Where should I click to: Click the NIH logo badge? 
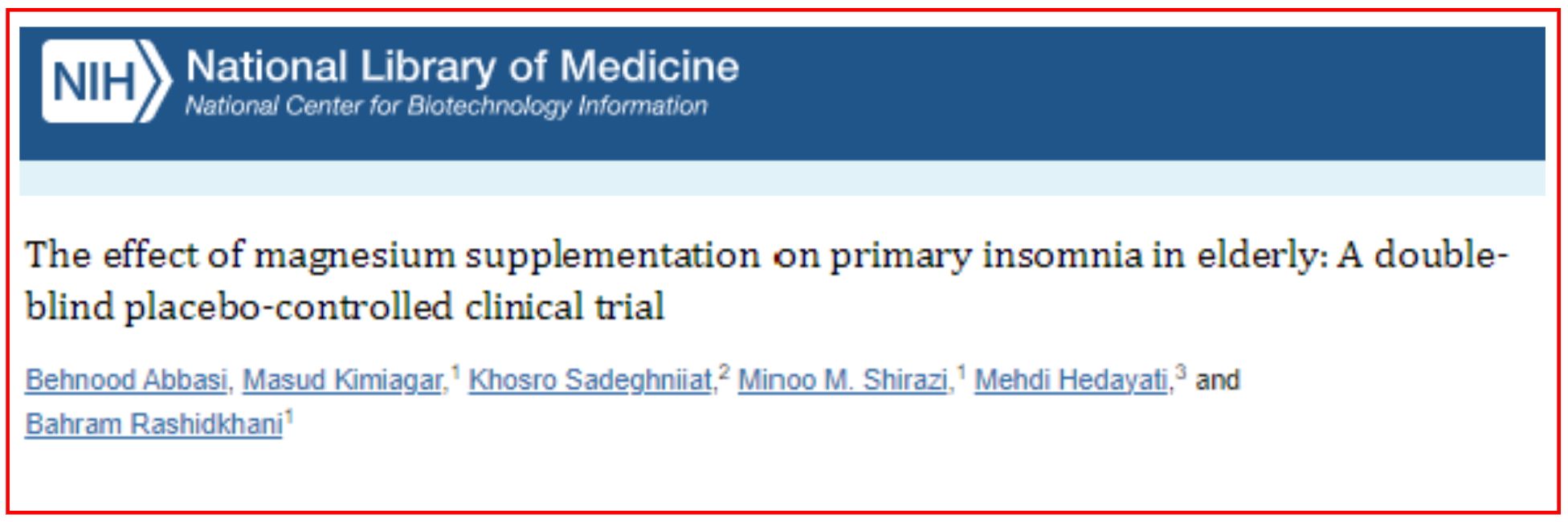107,81
